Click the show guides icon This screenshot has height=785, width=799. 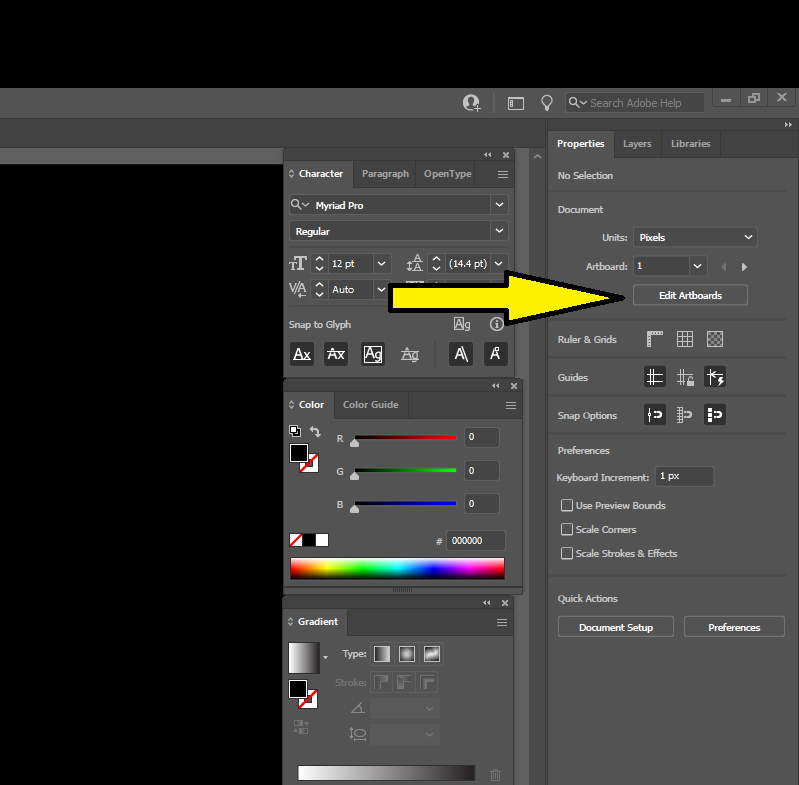tap(655, 377)
